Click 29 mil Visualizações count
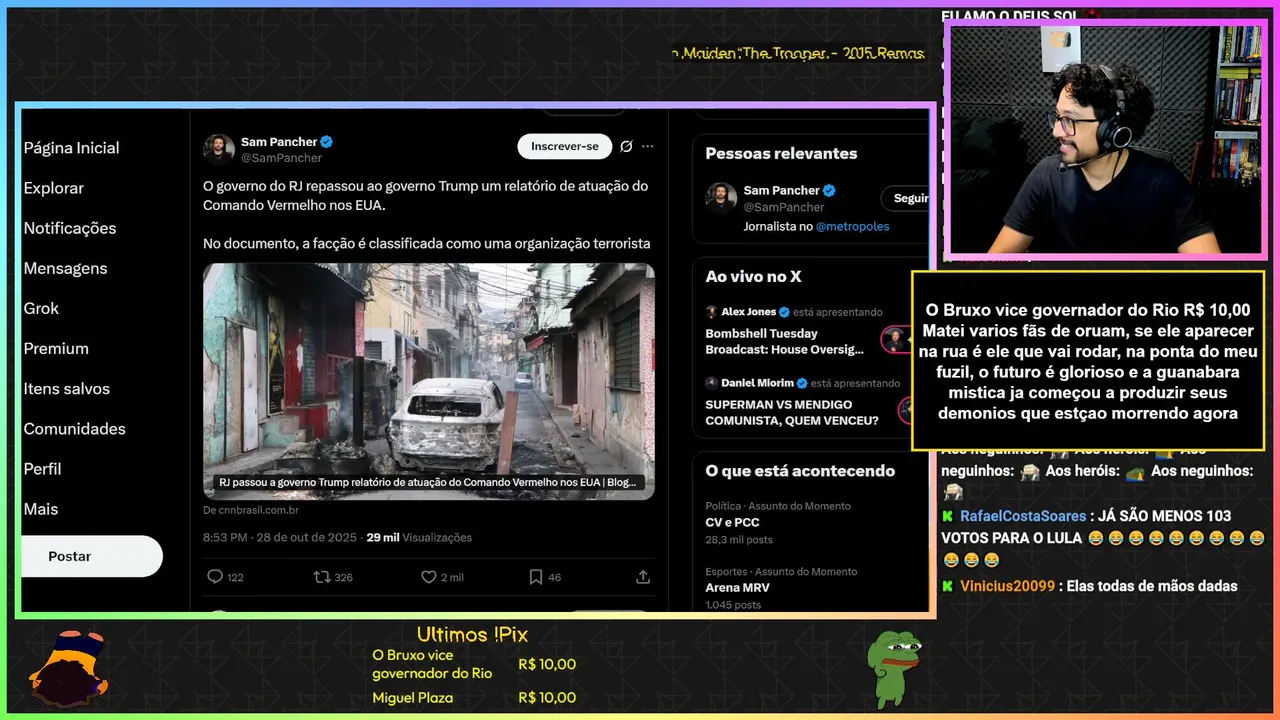The image size is (1280, 720). (x=419, y=537)
